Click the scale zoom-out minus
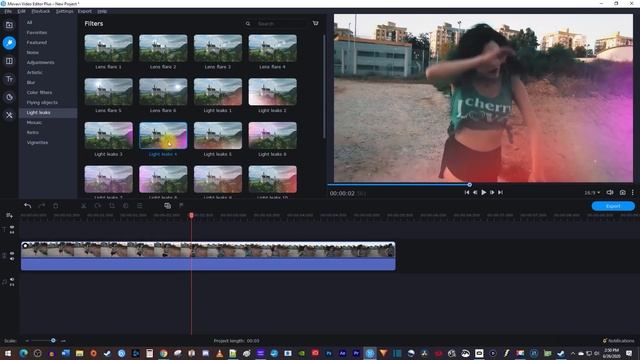640x360 pixels. pyautogui.click(x=27, y=340)
